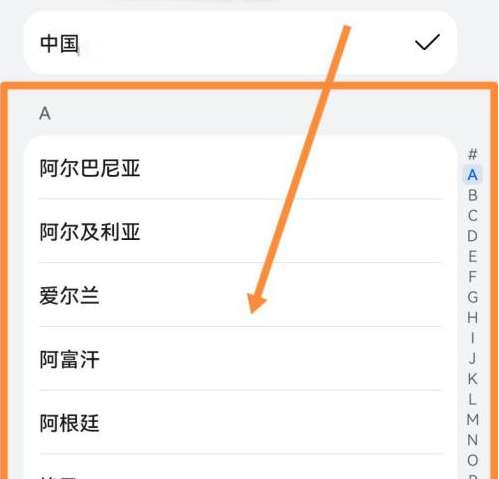This screenshot has width=499, height=479.
Task: Choose 阿尔及利亚 from the list
Action: pos(240,232)
